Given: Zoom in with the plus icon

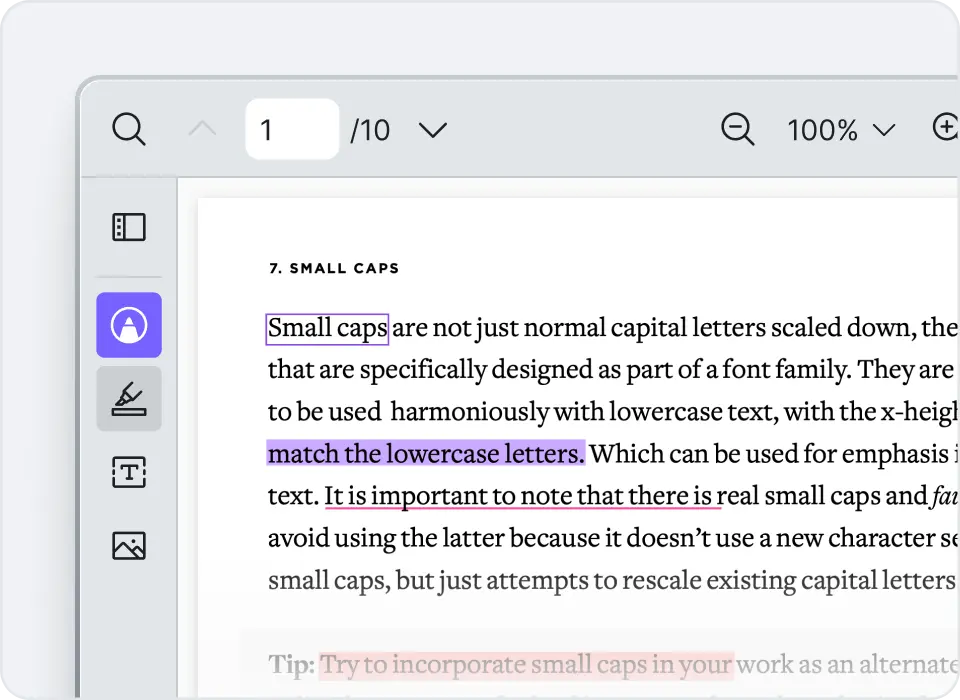Looking at the screenshot, I should coord(945,127).
